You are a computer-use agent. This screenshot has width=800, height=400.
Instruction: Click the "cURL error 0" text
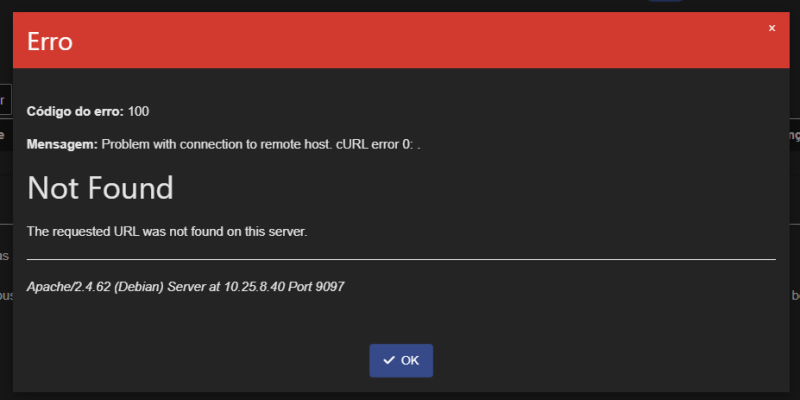[373, 145]
